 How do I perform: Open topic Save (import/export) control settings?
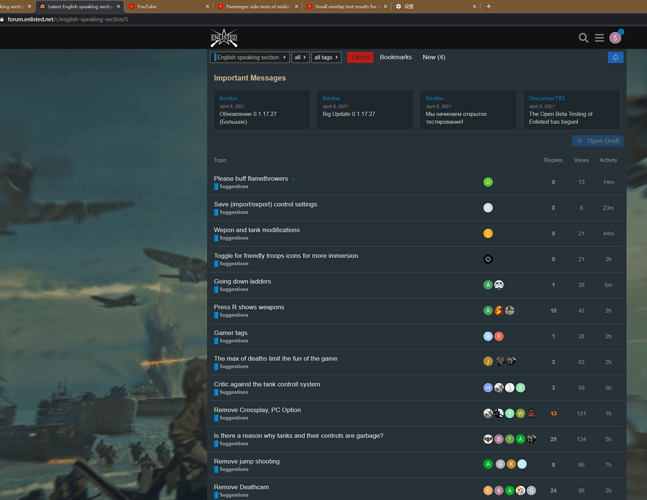pyautogui.click(x=265, y=204)
